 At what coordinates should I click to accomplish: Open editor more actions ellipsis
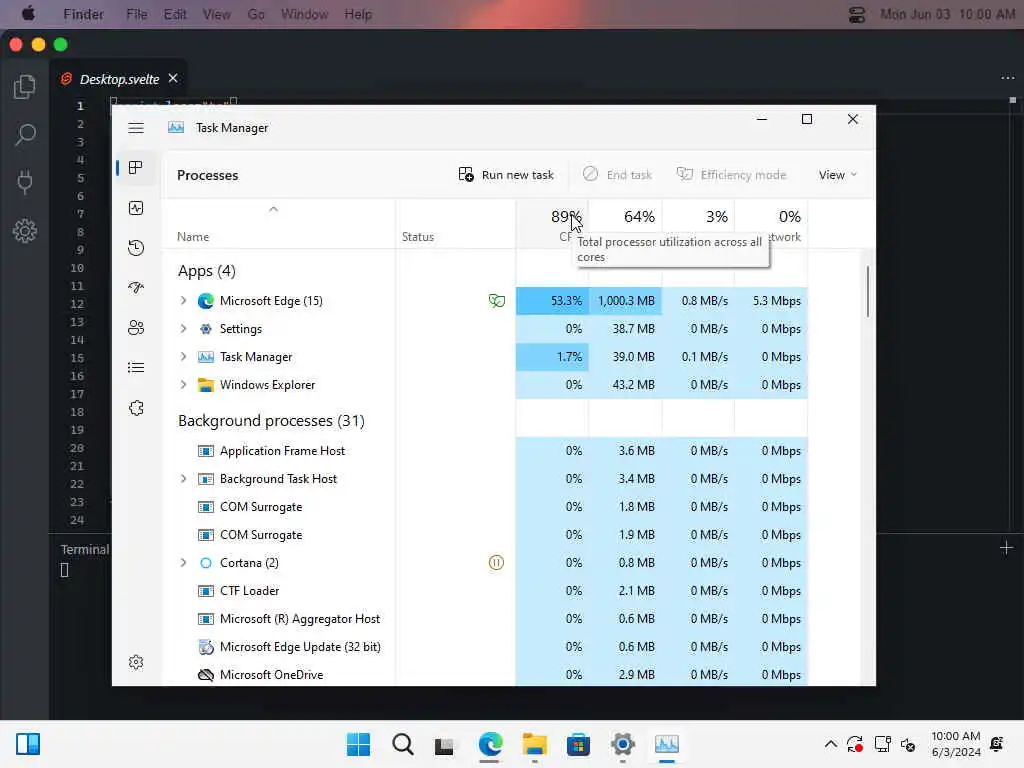tap(1008, 78)
